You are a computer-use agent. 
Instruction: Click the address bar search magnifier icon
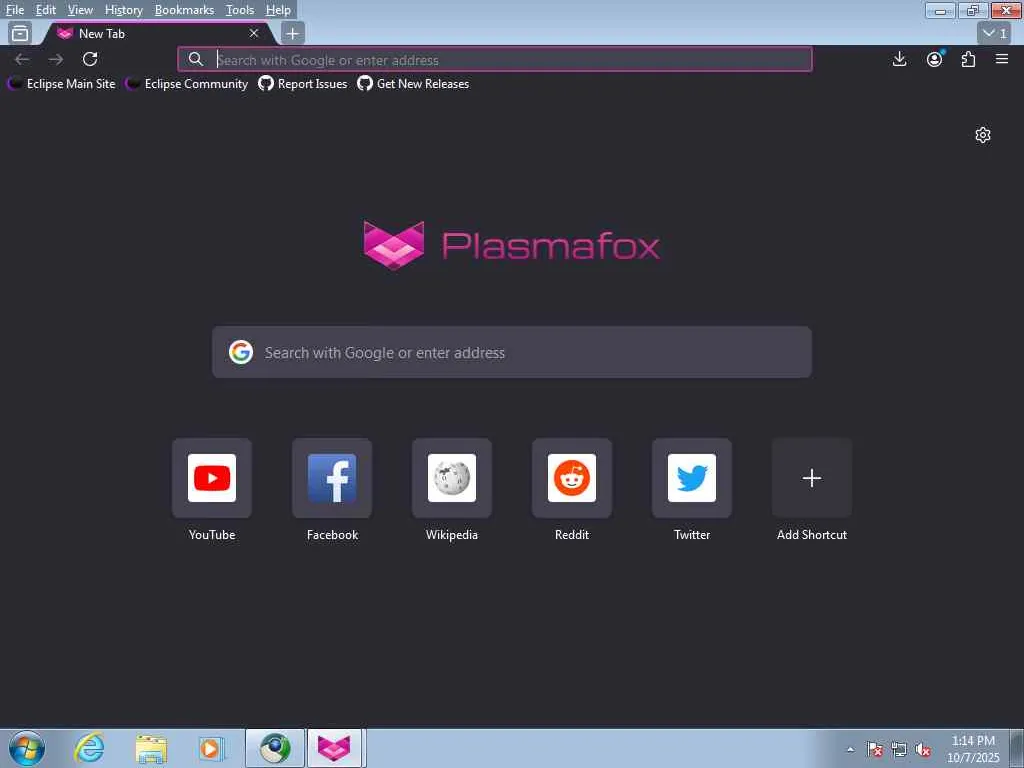click(195, 59)
